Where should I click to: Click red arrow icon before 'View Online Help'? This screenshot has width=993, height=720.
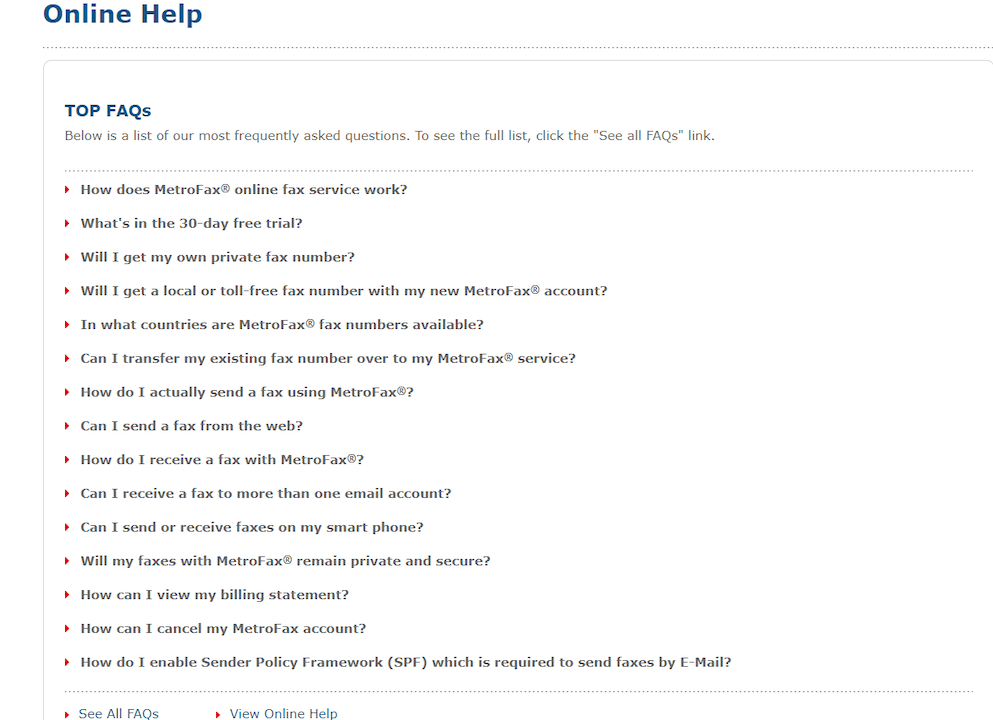[x=219, y=714]
